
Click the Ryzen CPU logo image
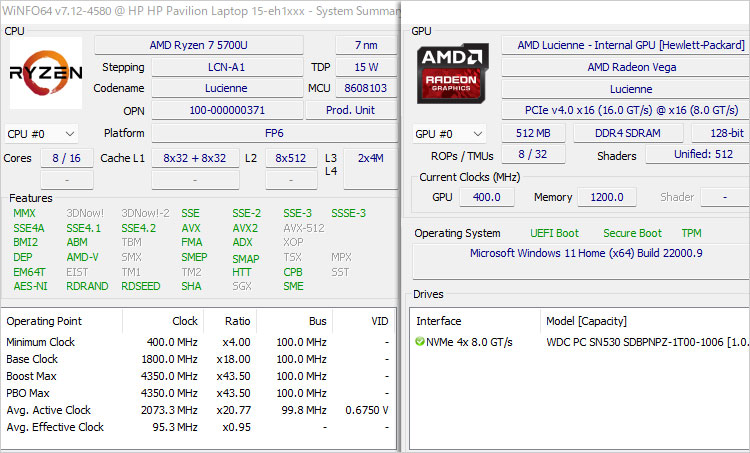(46, 73)
